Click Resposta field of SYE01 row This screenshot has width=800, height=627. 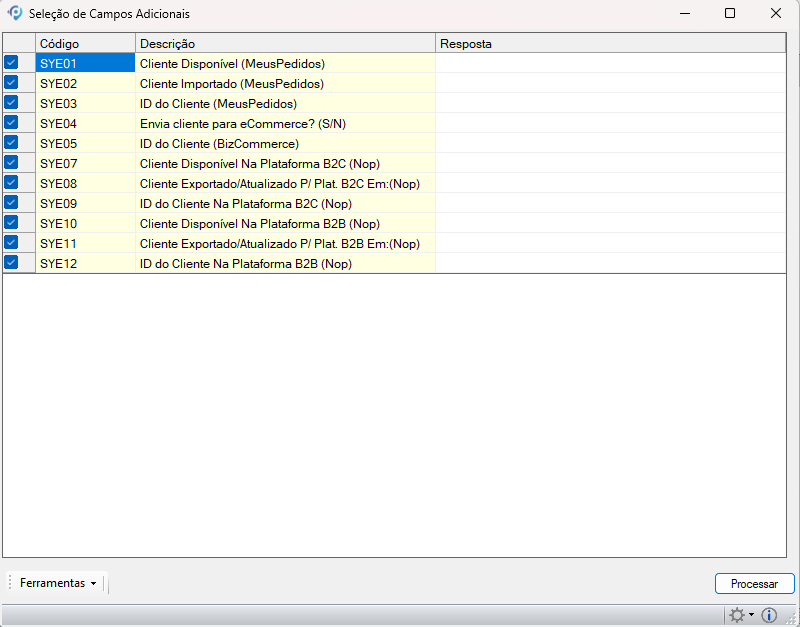[x=610, y=63]
